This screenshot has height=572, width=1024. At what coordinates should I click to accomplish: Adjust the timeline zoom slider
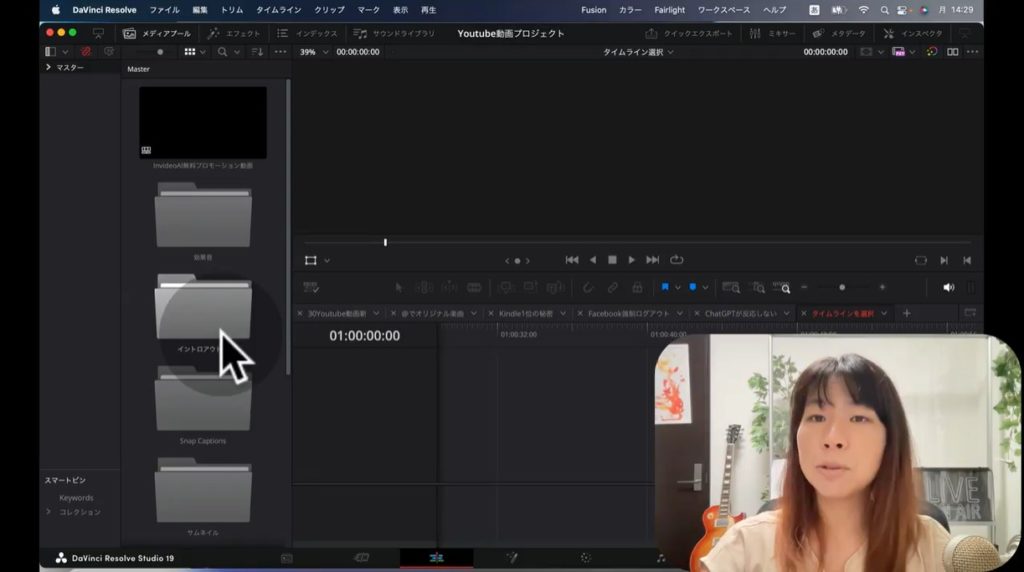pos(842,288)
